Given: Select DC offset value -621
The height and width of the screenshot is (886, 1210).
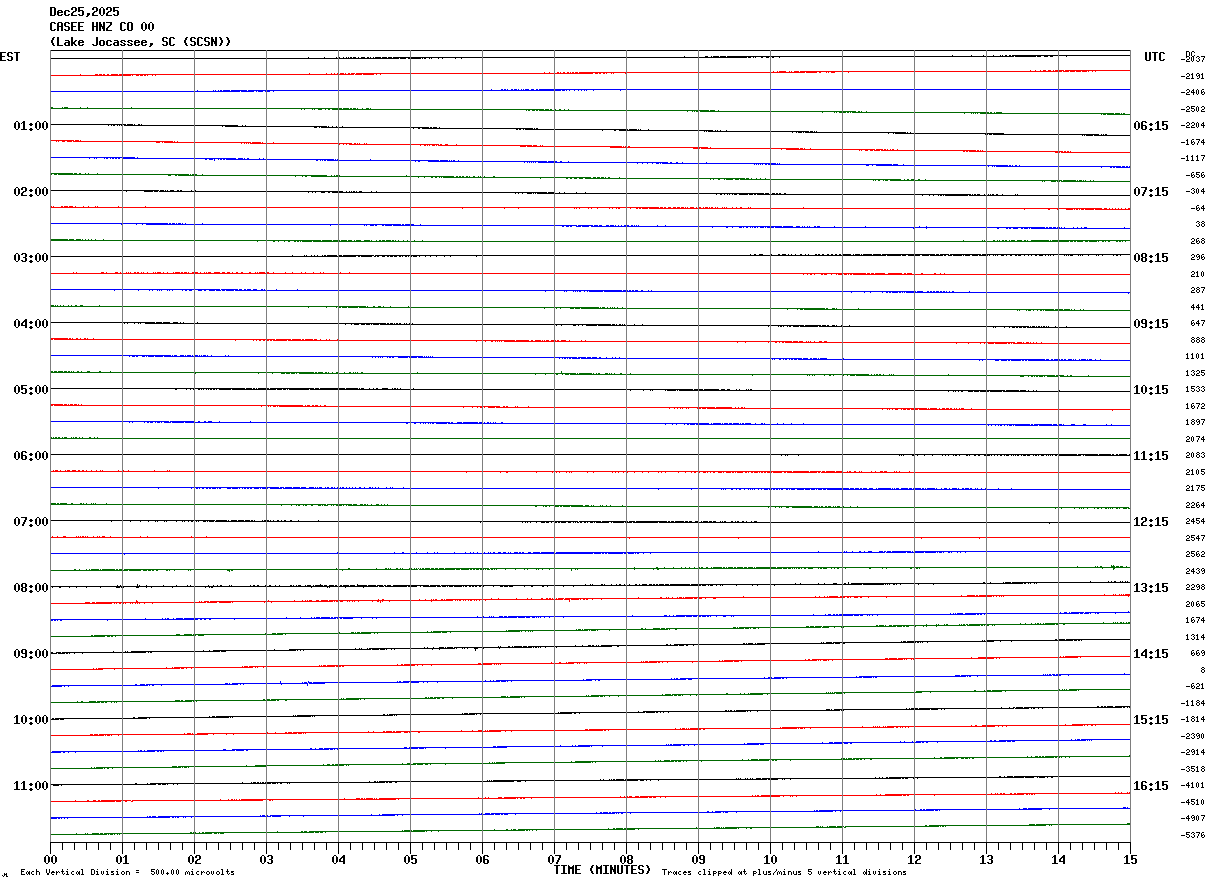Looking at the screenshot, I should tap(1195, 686).
